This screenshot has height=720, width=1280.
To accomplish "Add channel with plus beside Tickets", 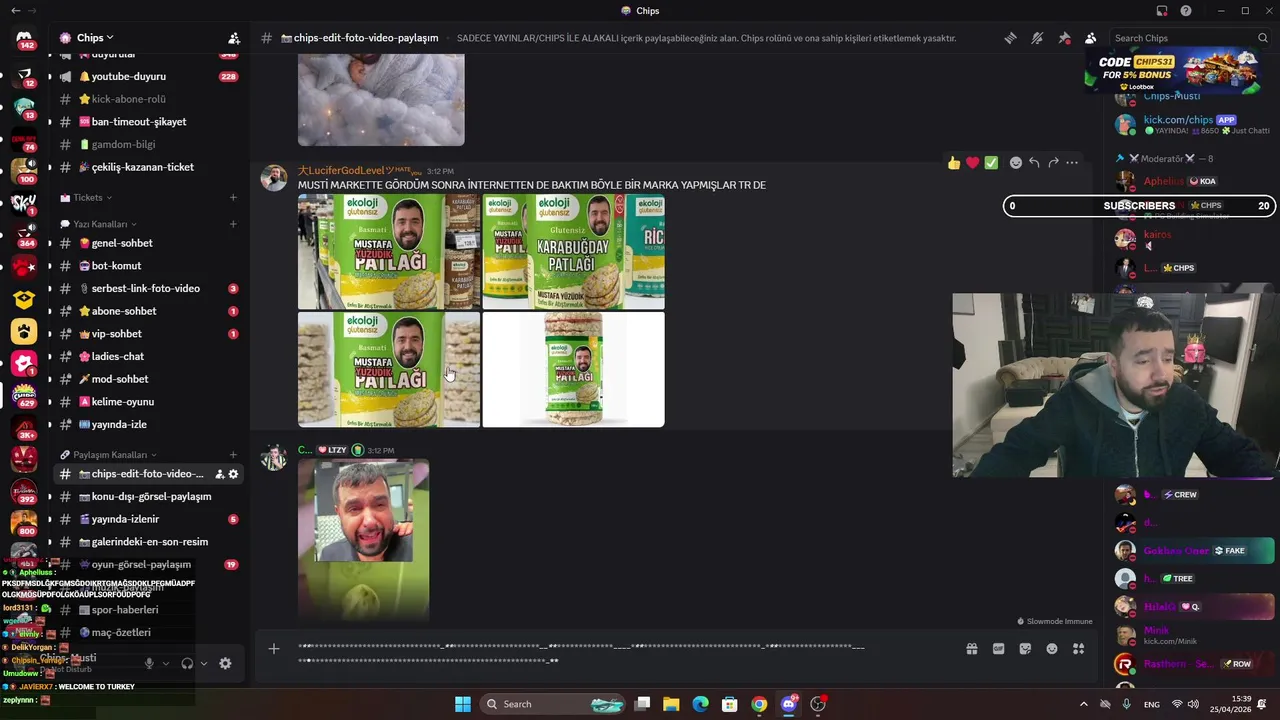I will coord(233,198).
